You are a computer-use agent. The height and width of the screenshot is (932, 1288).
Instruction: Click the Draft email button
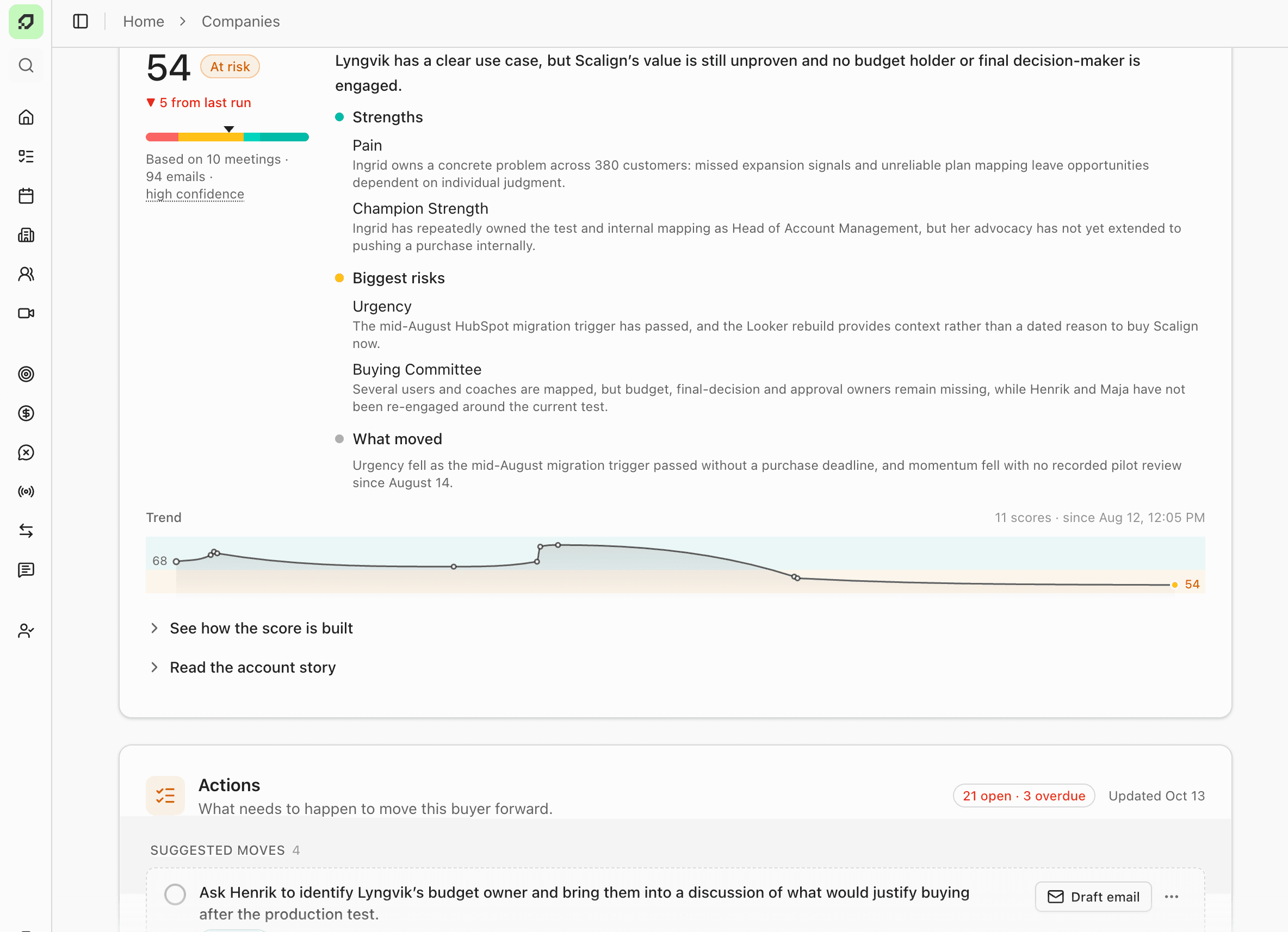click(x=1093, y=897)
